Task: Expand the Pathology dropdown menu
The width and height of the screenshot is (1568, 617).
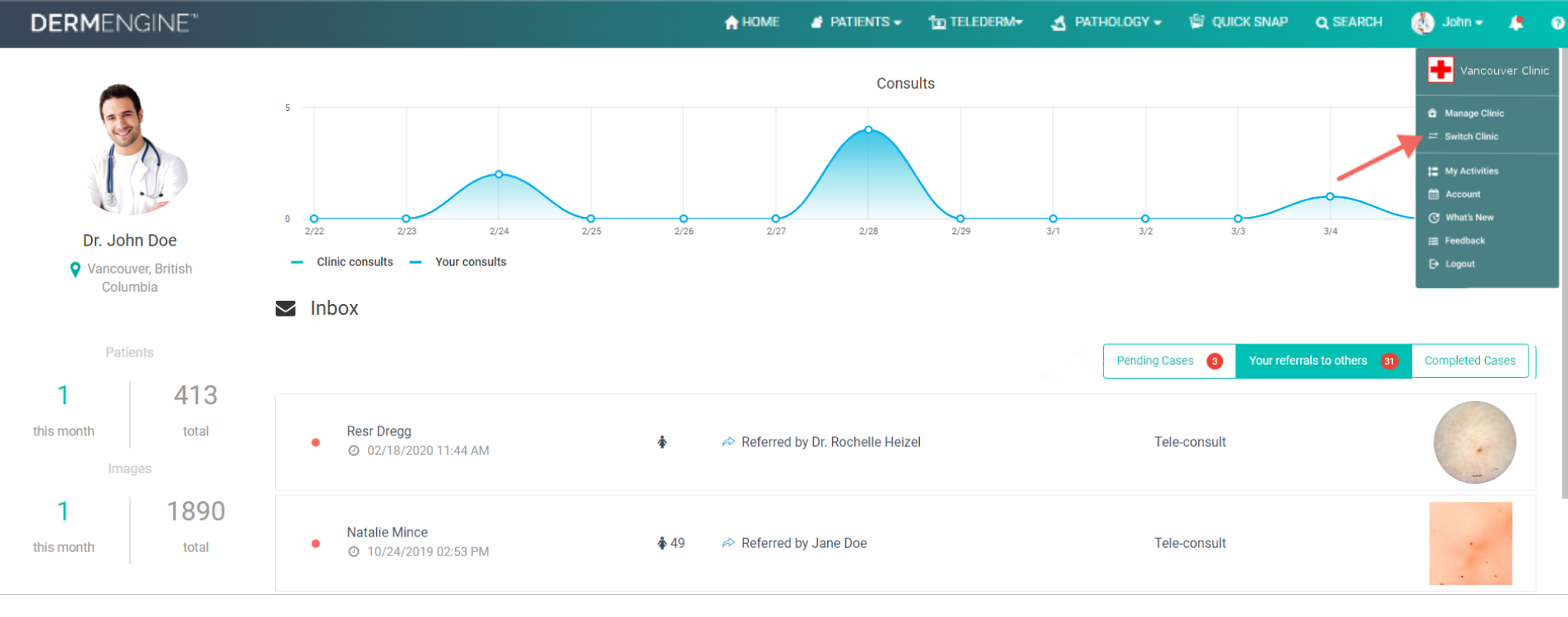Action: point(1106,22)
